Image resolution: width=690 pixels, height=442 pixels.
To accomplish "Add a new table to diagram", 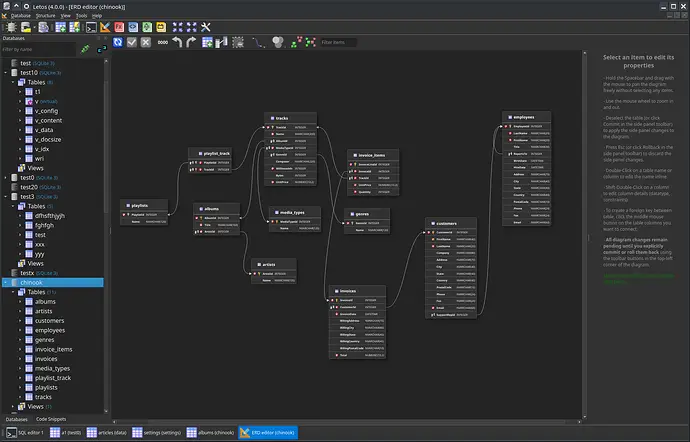I will tap(207, 42).
